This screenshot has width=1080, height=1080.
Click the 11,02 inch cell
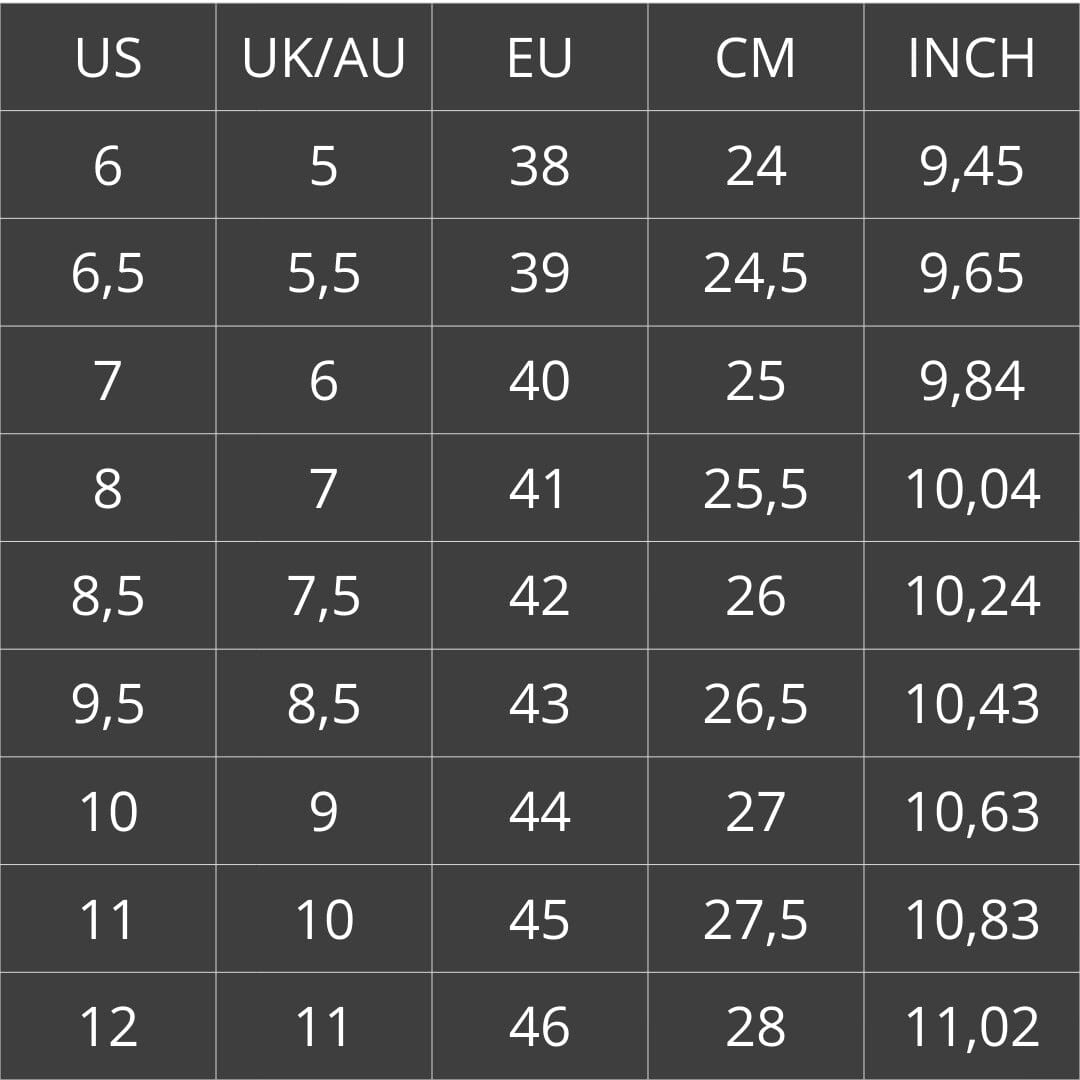click(x=972, y=1027)
